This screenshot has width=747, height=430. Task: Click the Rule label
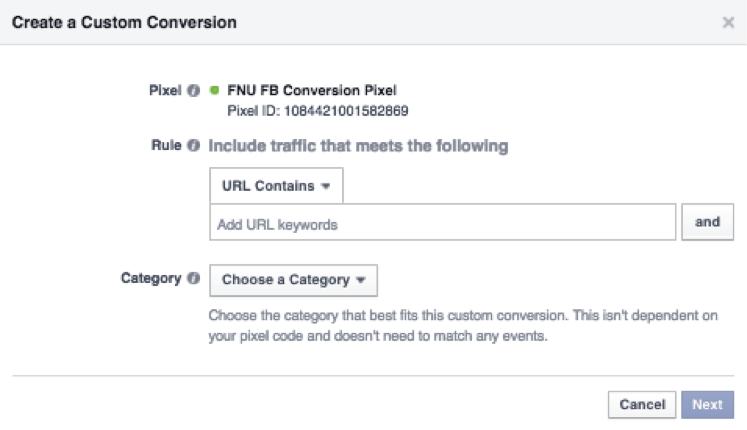(x=166, y=145)
